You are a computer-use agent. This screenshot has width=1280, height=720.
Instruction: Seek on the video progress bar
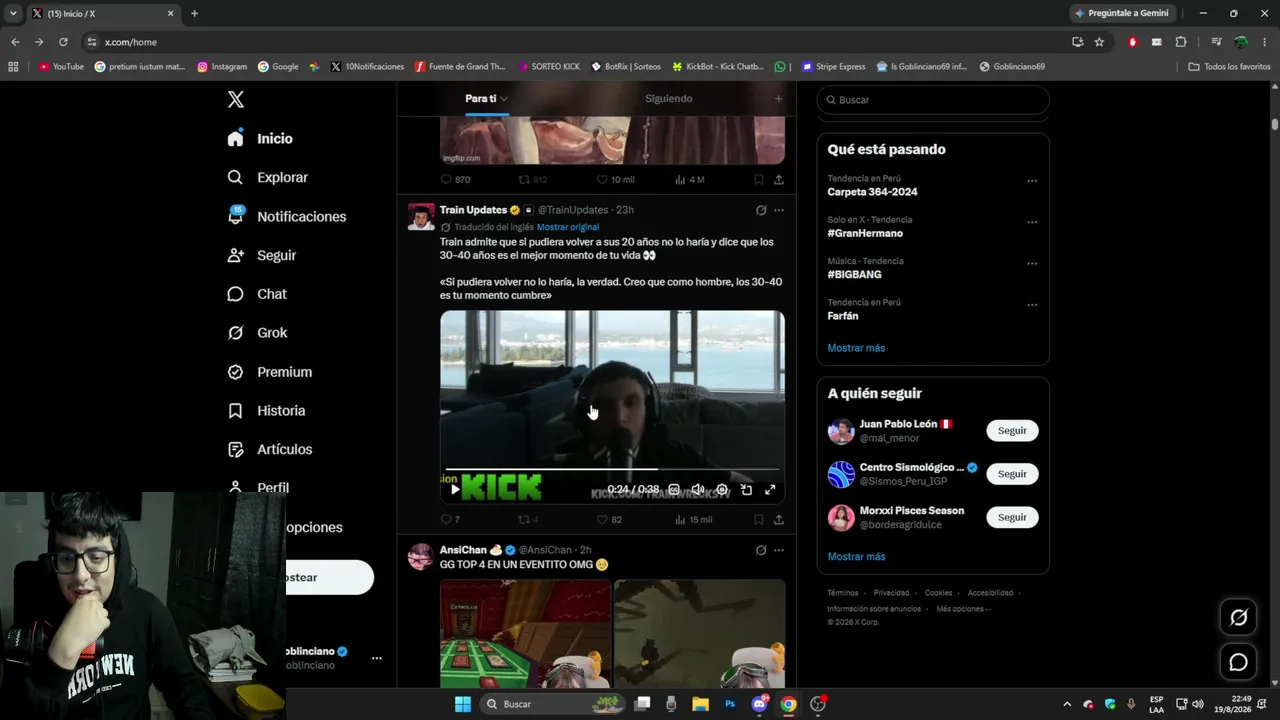[x=612, y=468]
